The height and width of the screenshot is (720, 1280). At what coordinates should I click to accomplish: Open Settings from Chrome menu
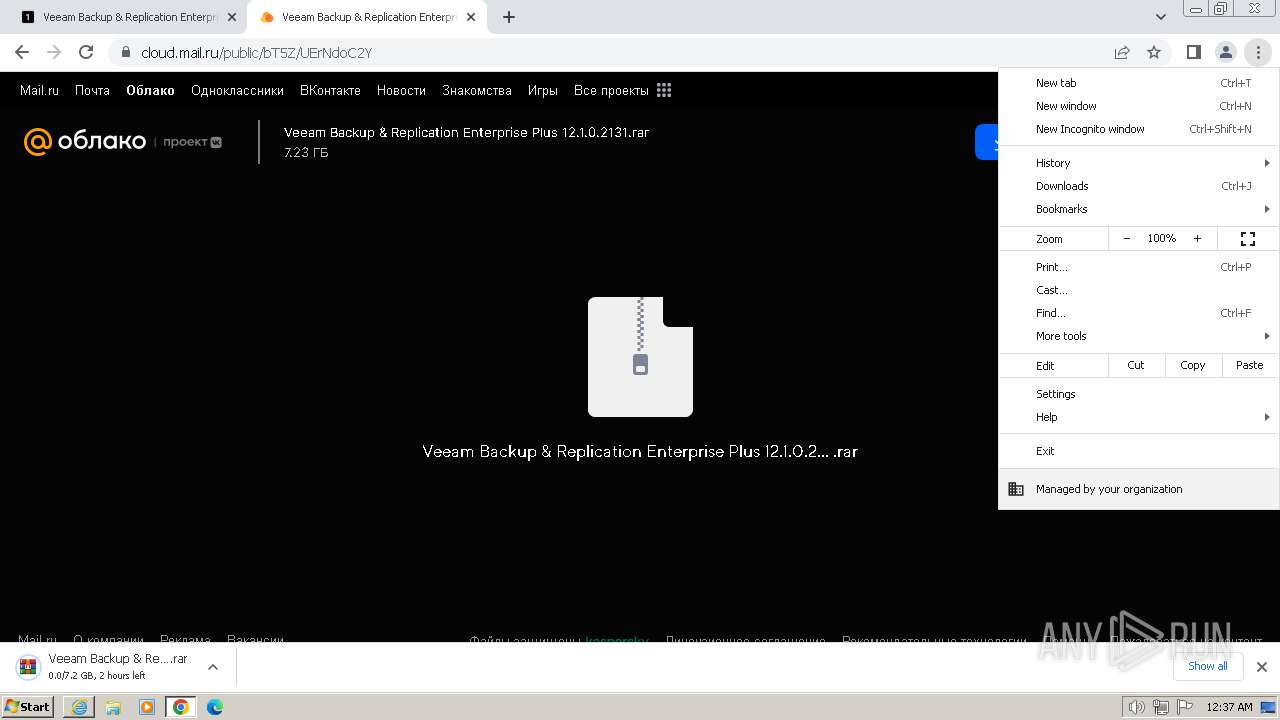coord(1139,394)
